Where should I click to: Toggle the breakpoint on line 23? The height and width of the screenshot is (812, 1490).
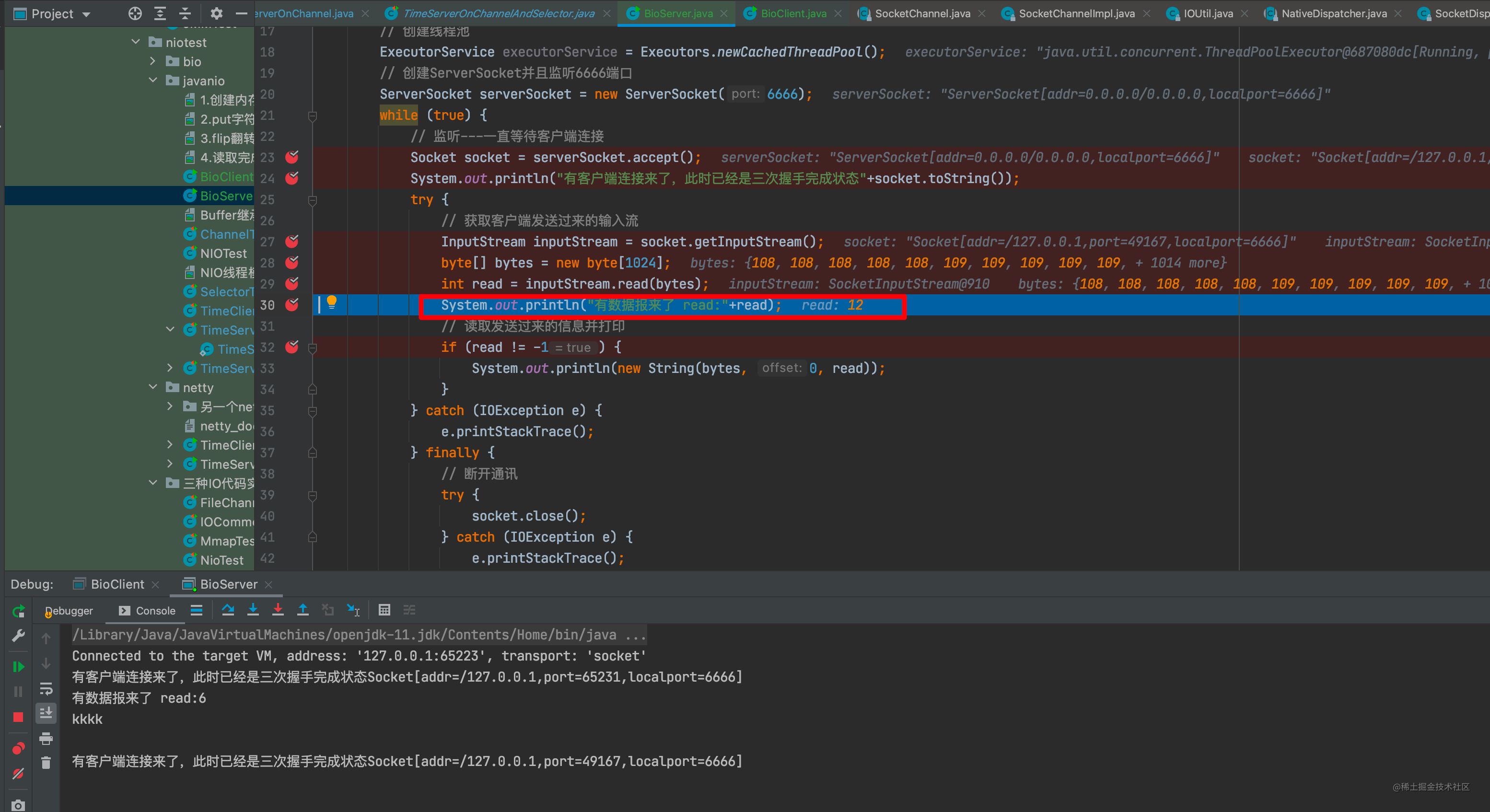point(292,157)
